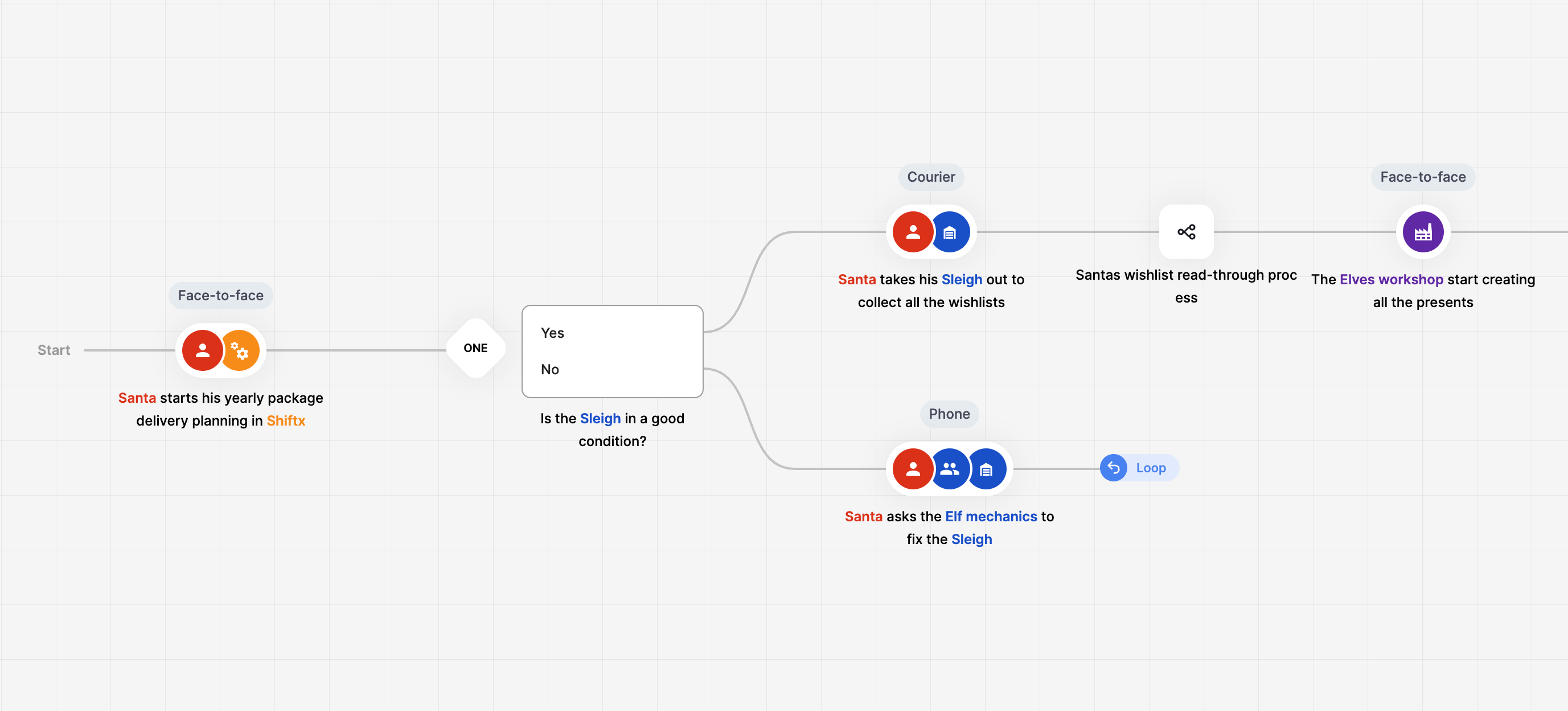
Task: Click the Start label
Action: [x=54, y=350]
